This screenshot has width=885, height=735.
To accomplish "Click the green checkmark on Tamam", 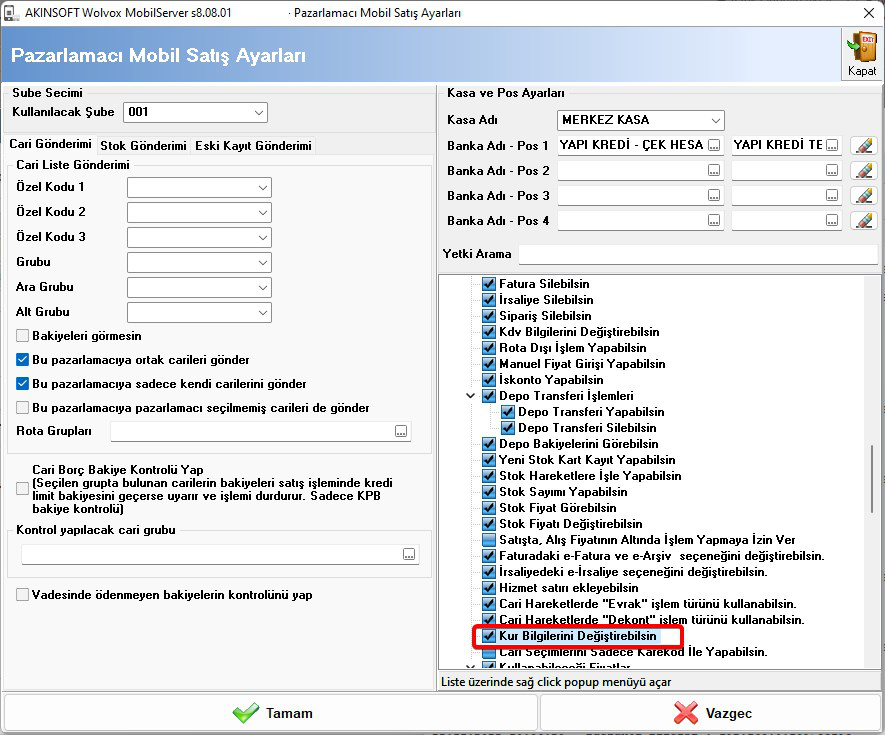I will [246, 713].
